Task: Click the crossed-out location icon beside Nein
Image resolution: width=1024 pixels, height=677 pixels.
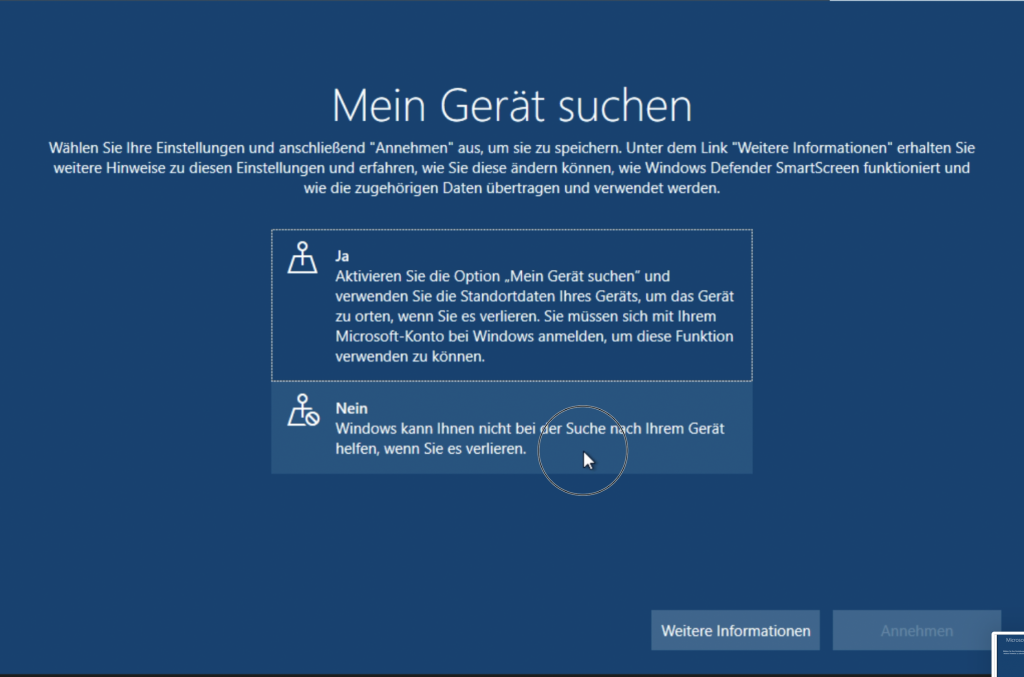Action: pos(303,411)
